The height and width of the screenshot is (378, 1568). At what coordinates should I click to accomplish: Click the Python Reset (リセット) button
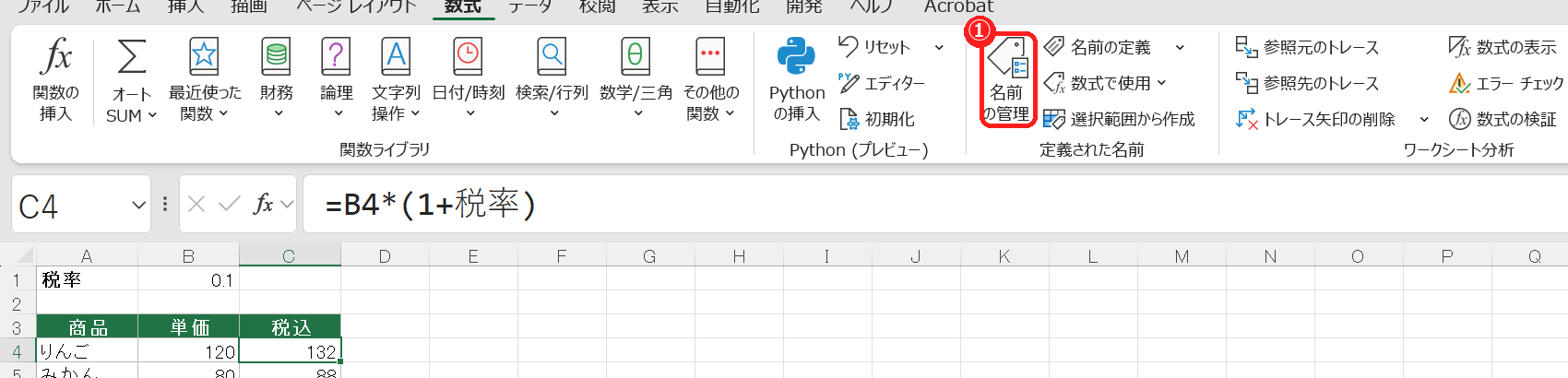click(874, 46)
